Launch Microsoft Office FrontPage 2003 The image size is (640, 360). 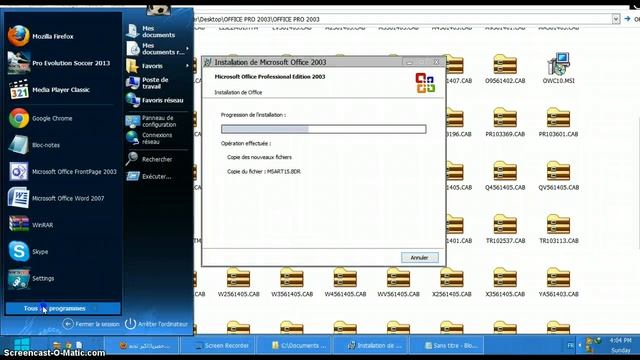point(62,172)
